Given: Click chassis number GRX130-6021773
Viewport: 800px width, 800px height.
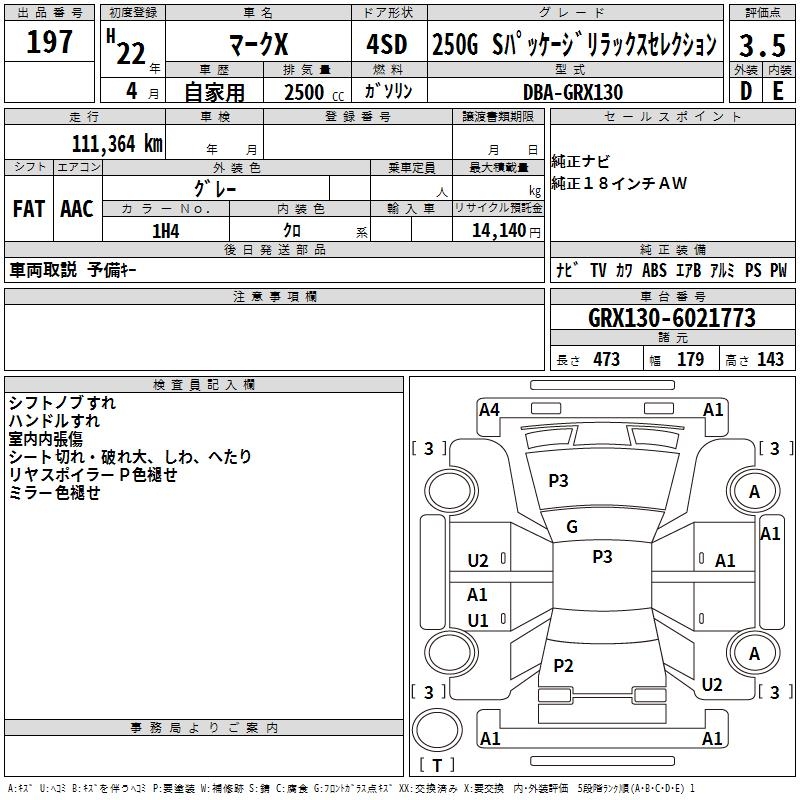Looking at the screenshot, I should [671, 319].
